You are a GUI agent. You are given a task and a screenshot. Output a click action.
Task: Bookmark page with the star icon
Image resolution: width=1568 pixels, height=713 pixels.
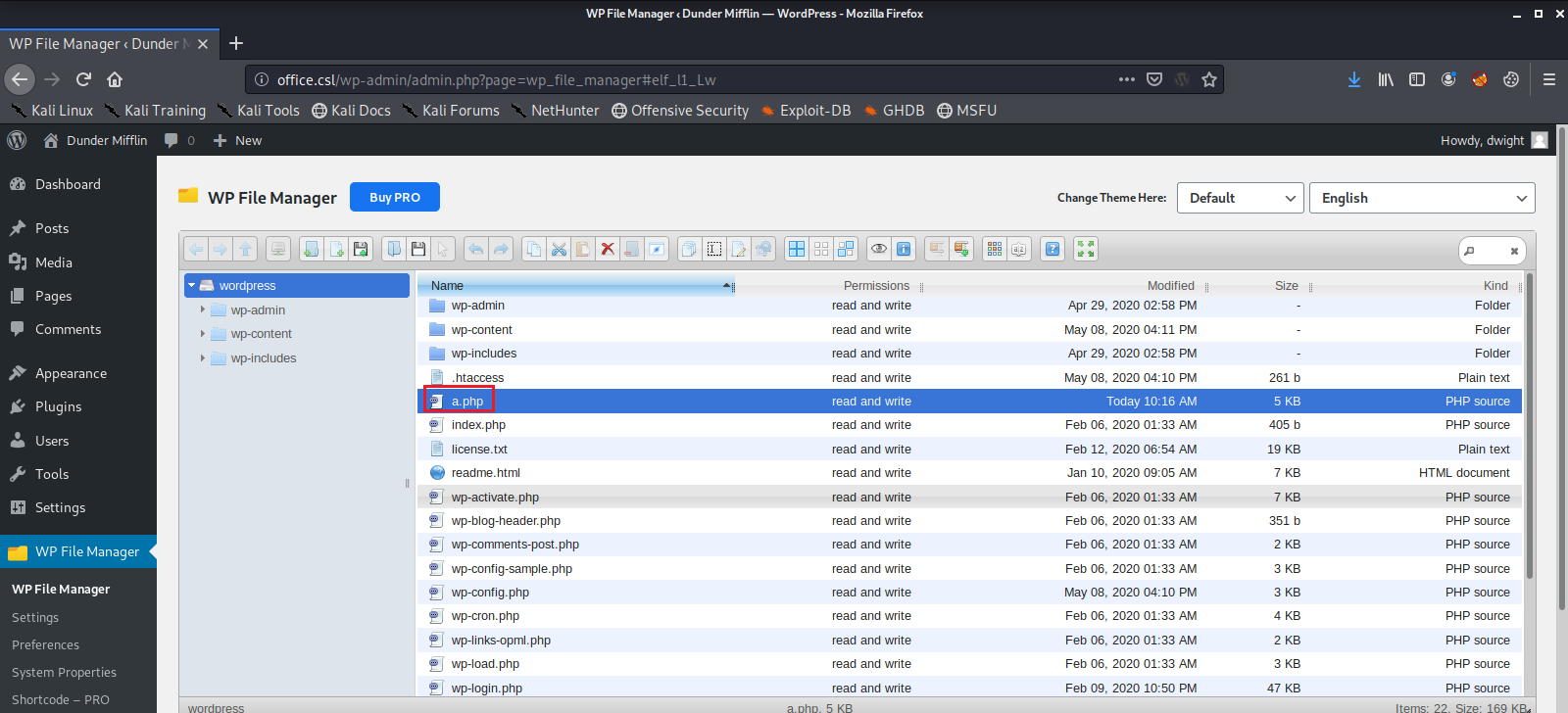tap(1209, 79)
